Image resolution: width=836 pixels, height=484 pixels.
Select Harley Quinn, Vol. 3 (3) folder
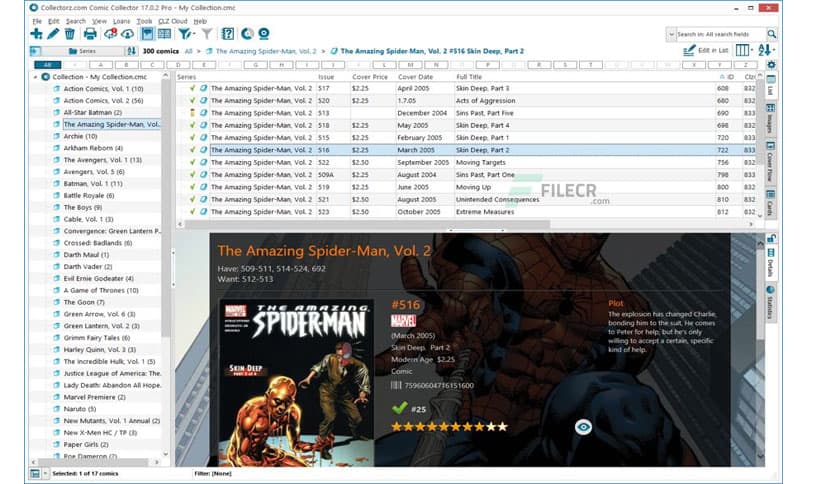click(99, 350)
